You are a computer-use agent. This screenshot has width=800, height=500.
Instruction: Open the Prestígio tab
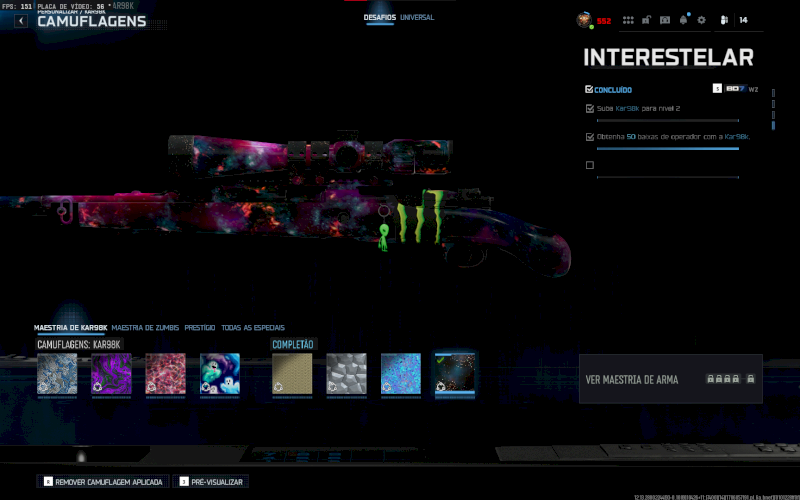199,328
